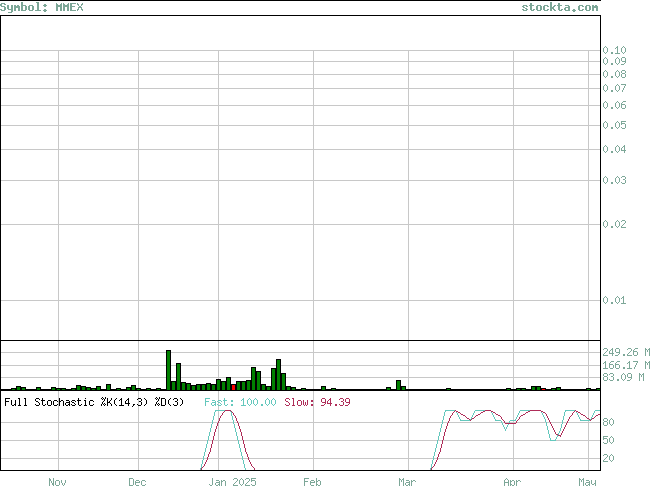Click the late-February volume spike bar

[x=399, y=385]
